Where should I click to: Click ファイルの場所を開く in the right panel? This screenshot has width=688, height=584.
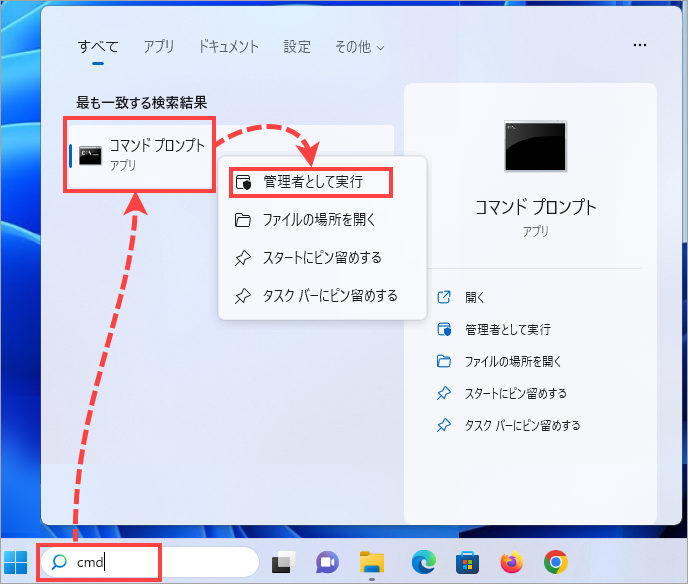click(x=513, y=362)
